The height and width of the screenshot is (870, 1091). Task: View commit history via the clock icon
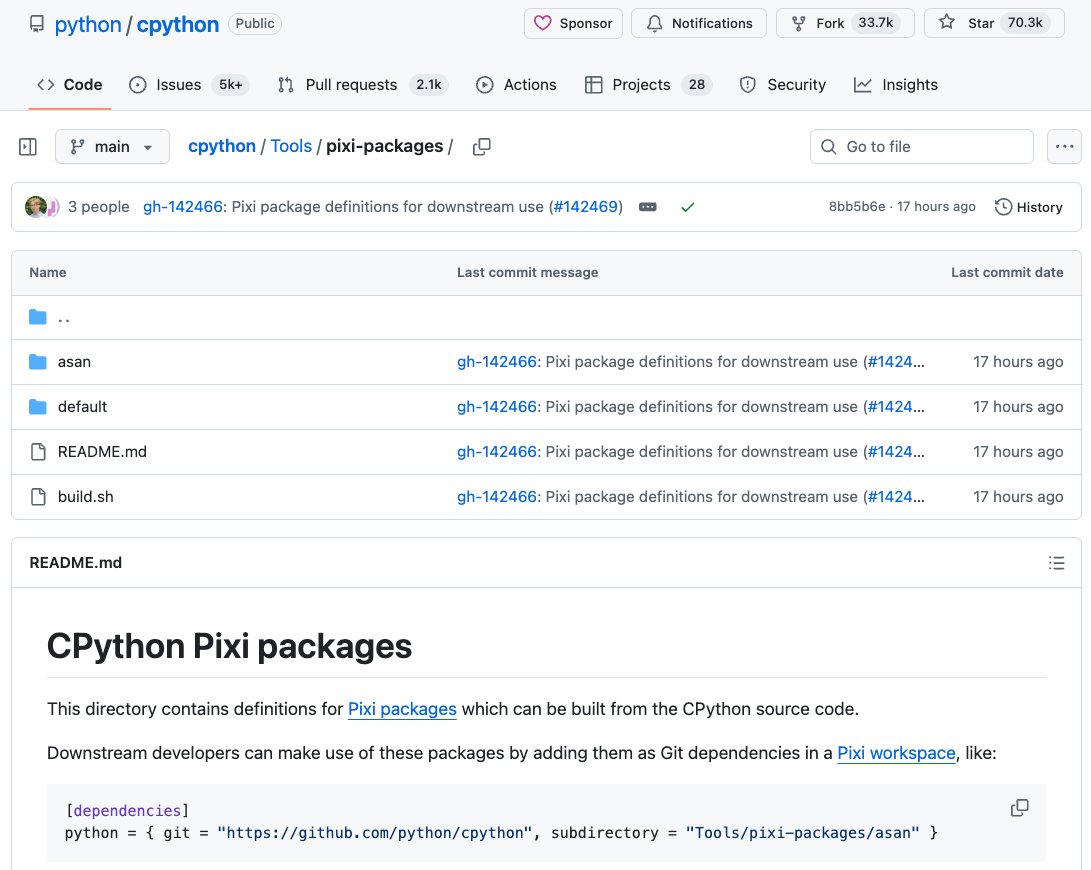1003,207
